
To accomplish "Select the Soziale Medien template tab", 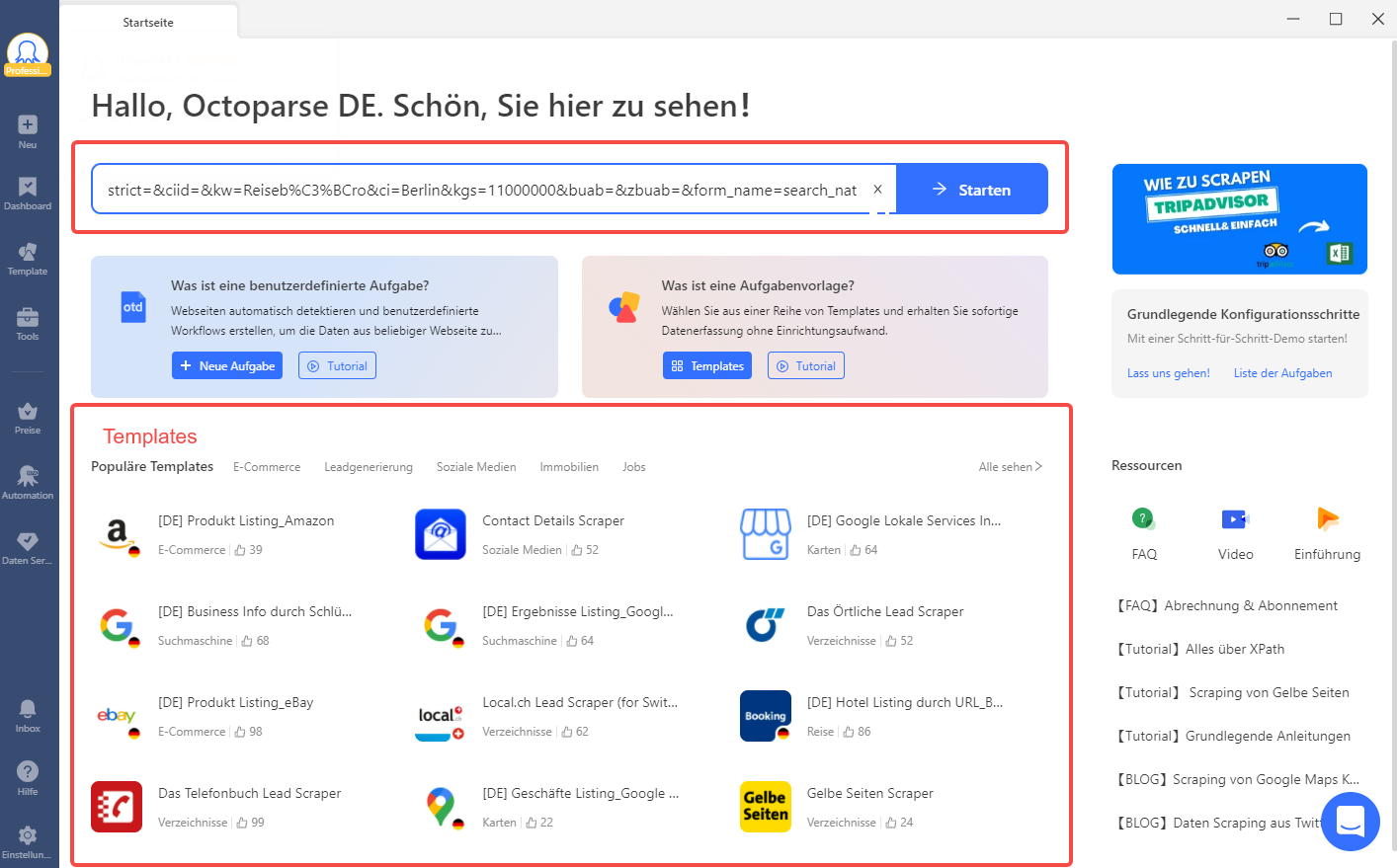I will coord(476,467).
